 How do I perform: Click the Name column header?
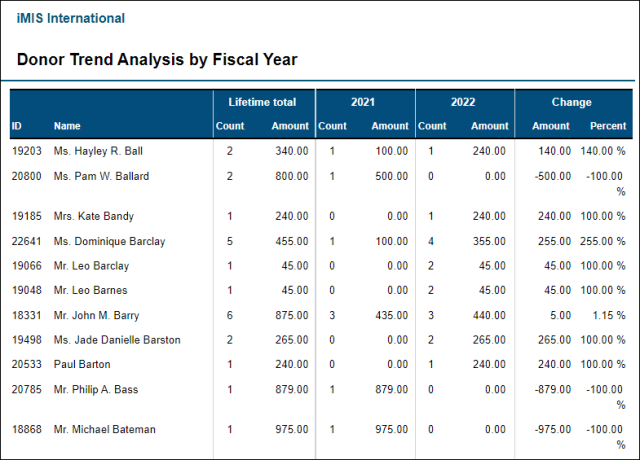67,126
